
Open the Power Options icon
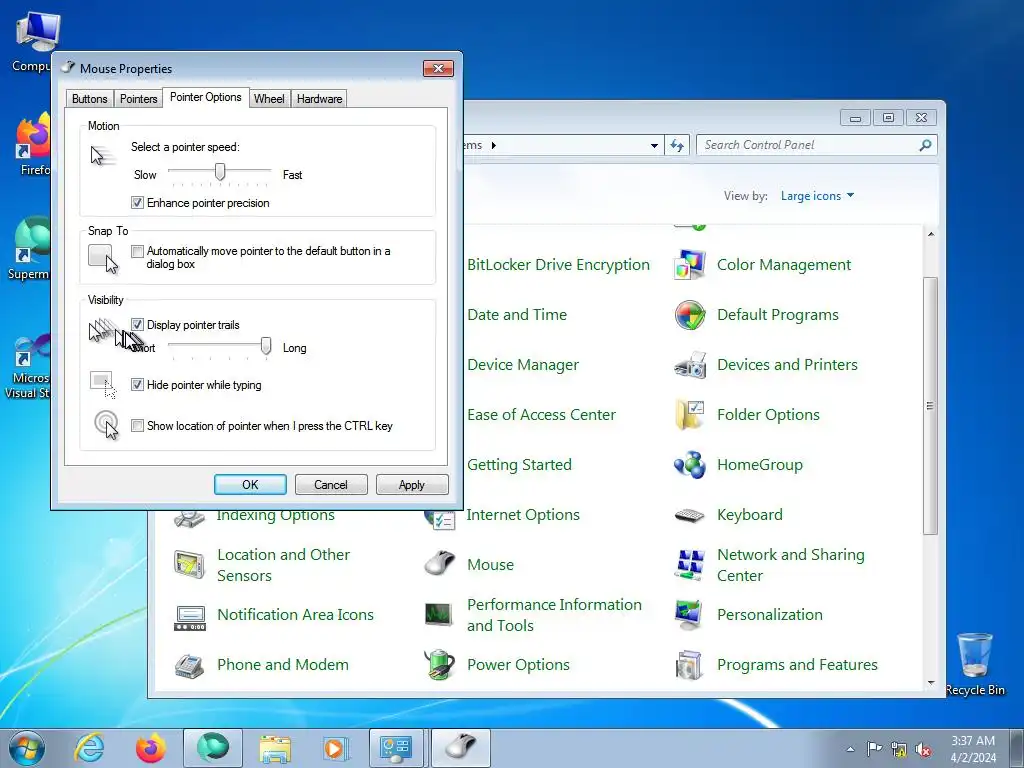440,665
